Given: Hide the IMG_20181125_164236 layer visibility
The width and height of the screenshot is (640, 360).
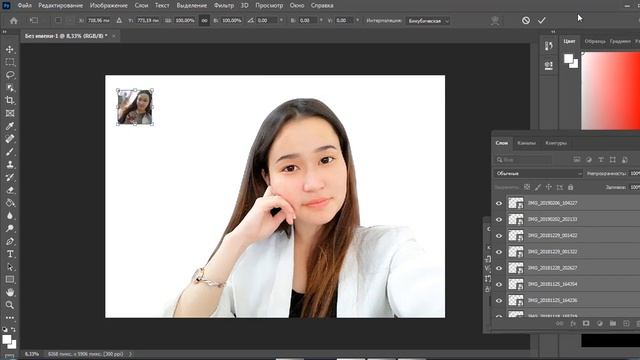Looking at the screenshot, I should (499, 300).
